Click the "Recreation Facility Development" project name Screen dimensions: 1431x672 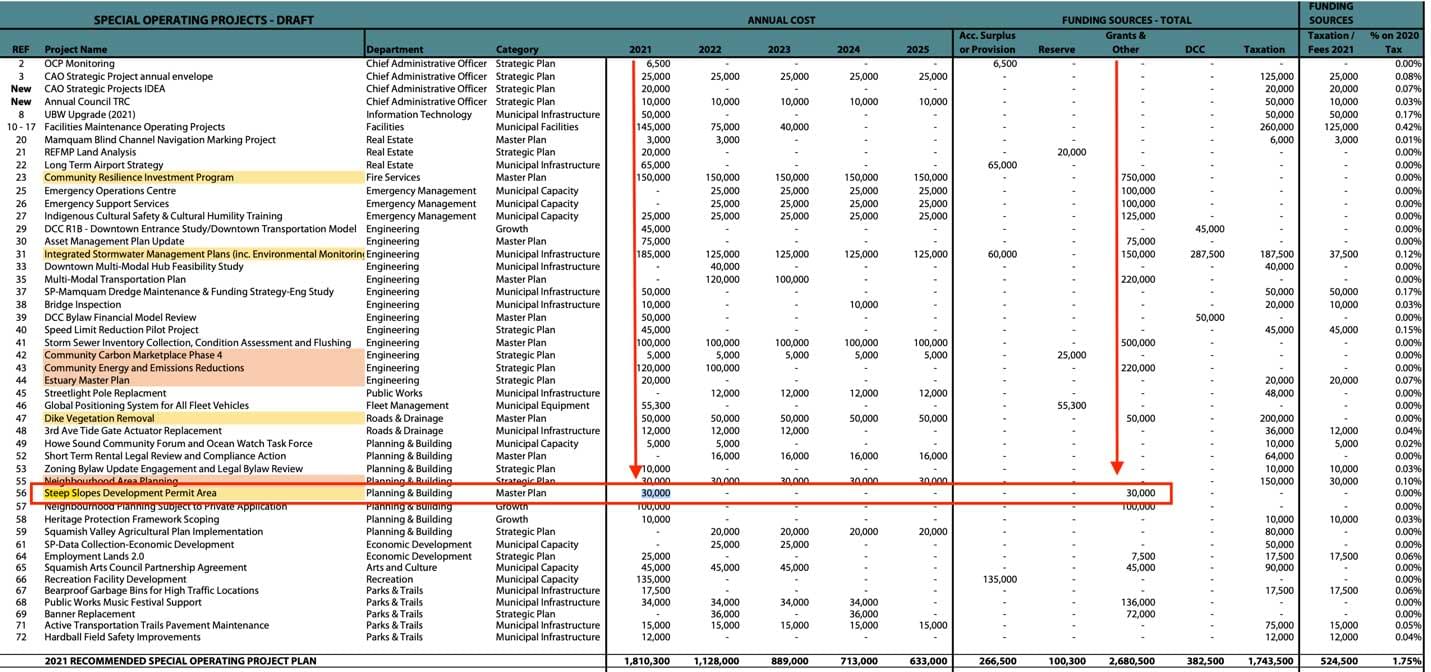115,580
